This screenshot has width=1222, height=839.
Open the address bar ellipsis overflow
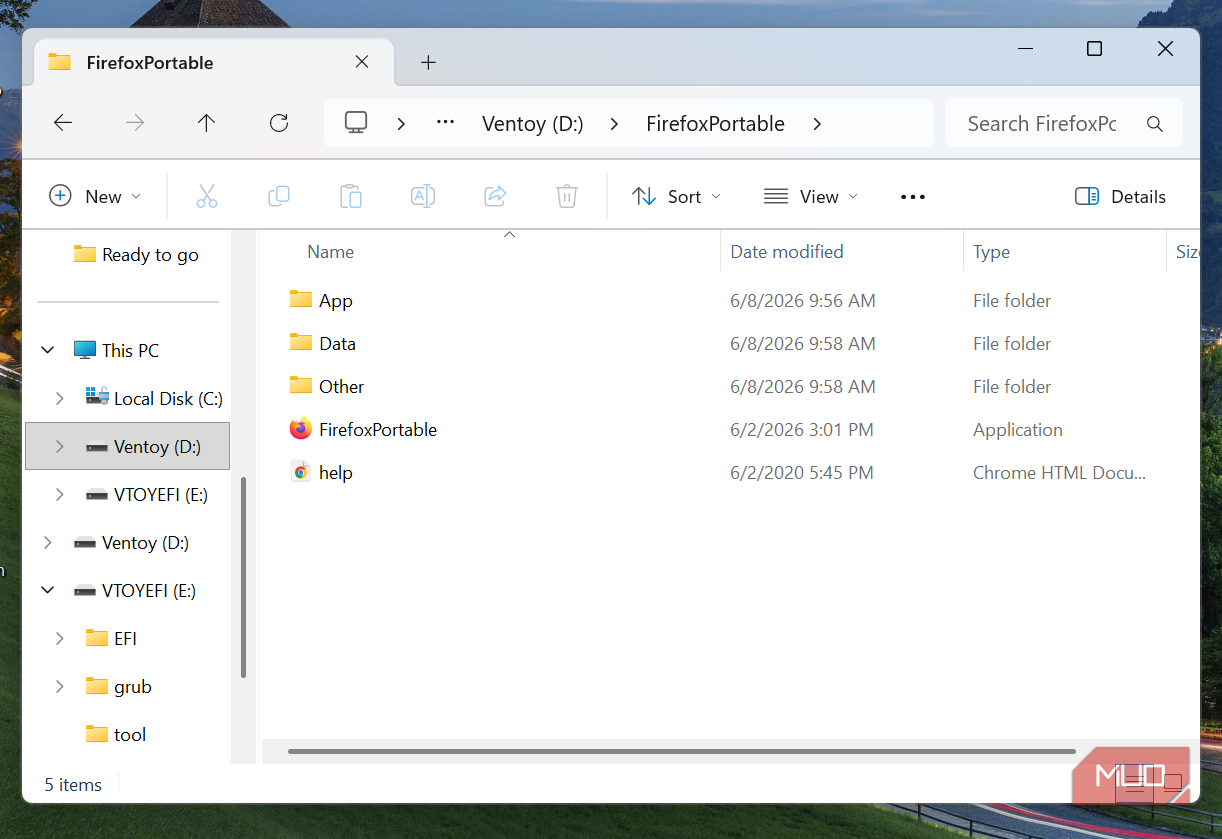[446, 123]
